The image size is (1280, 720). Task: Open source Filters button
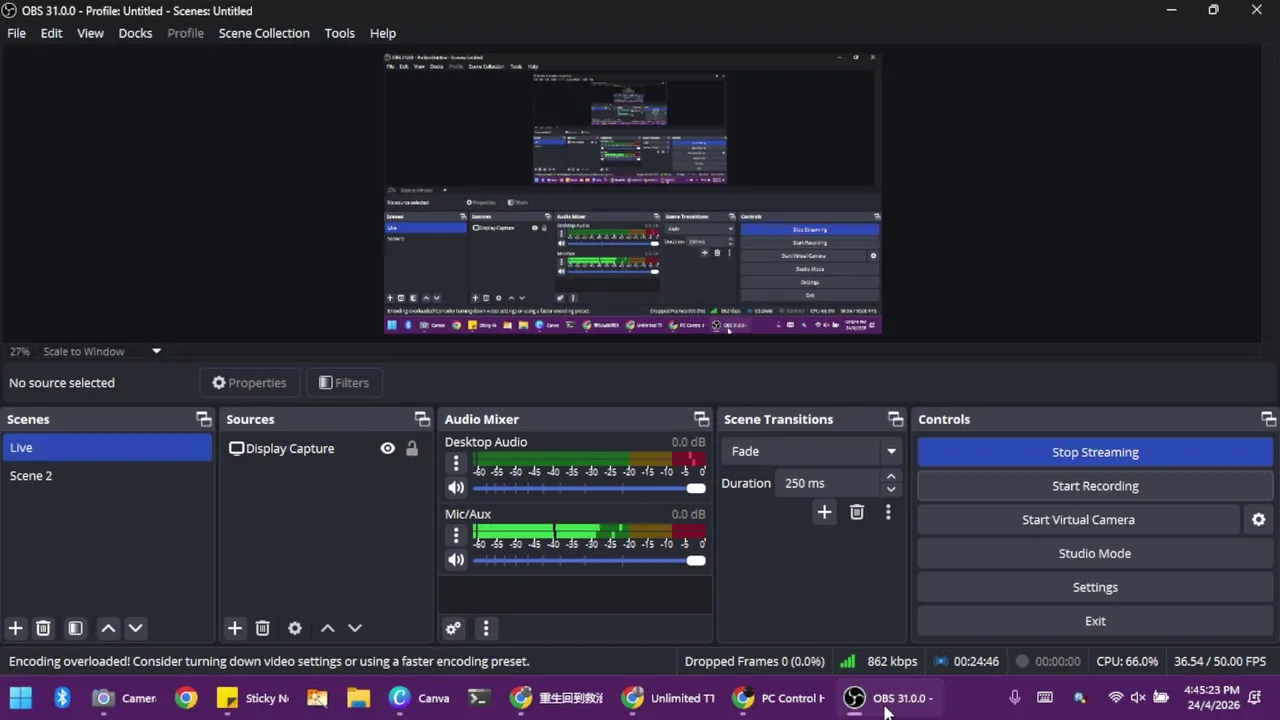(x=344, y=383)
